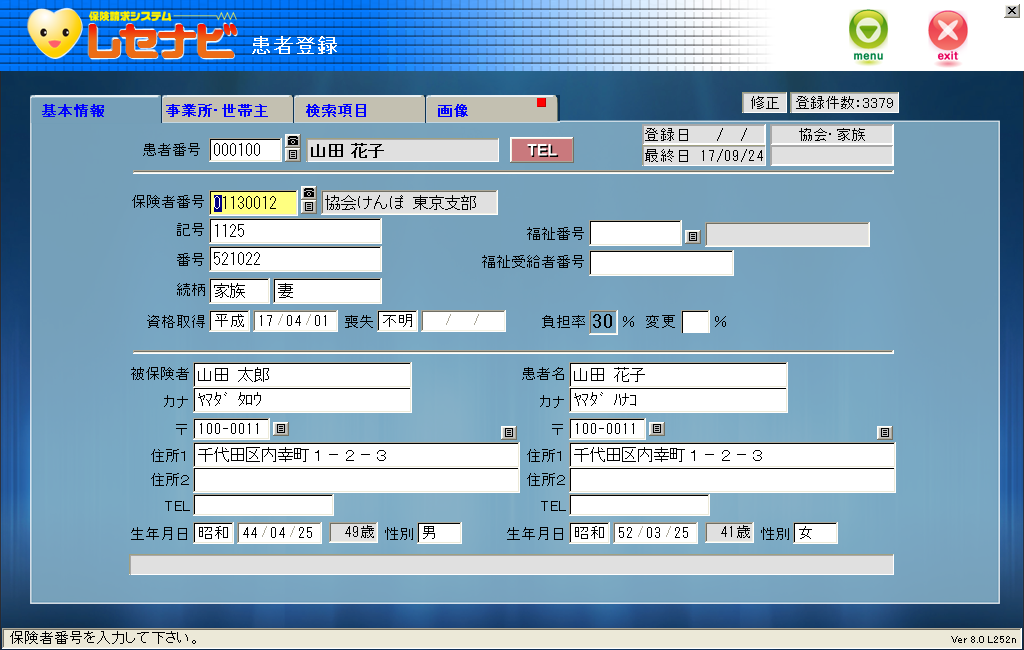
Task: Open the birth era selector showing 昭和
Action: tap(213, 533)
